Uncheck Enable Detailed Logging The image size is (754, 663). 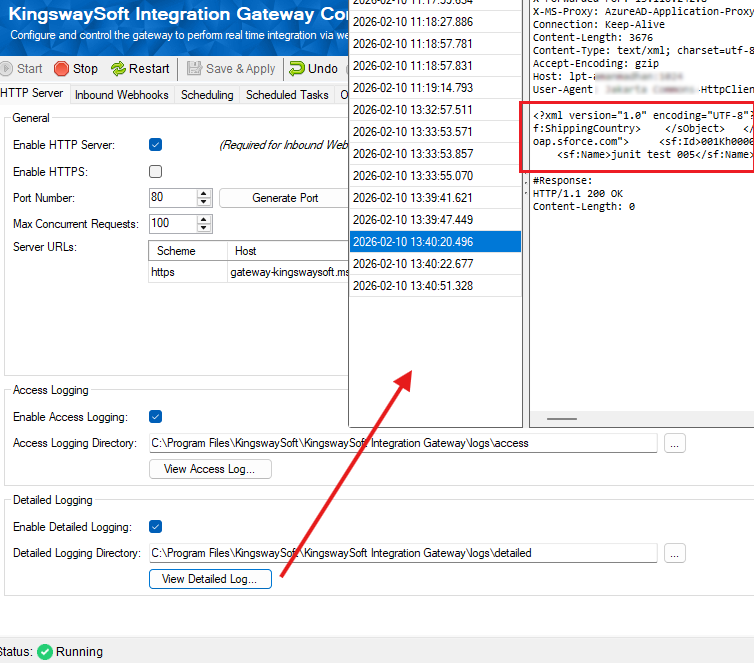[155, 527]
